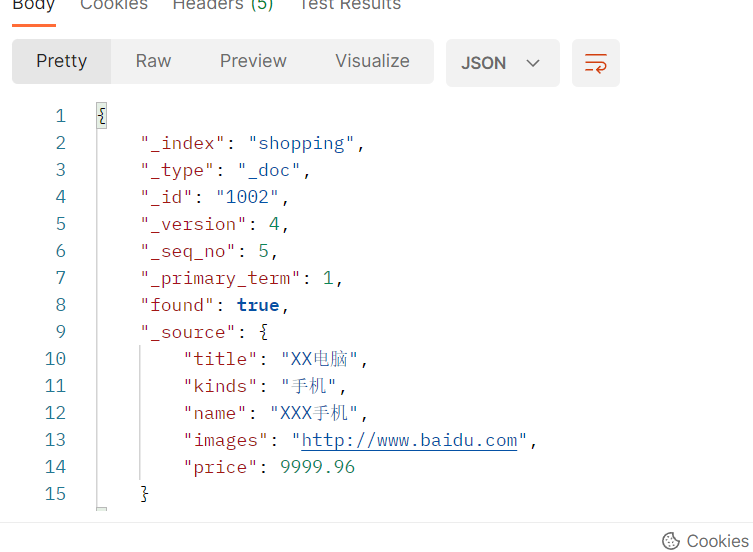The width and height of the screenshot is (753, 552).
Task: Switch to the Body tab
Action: (34, 5)
